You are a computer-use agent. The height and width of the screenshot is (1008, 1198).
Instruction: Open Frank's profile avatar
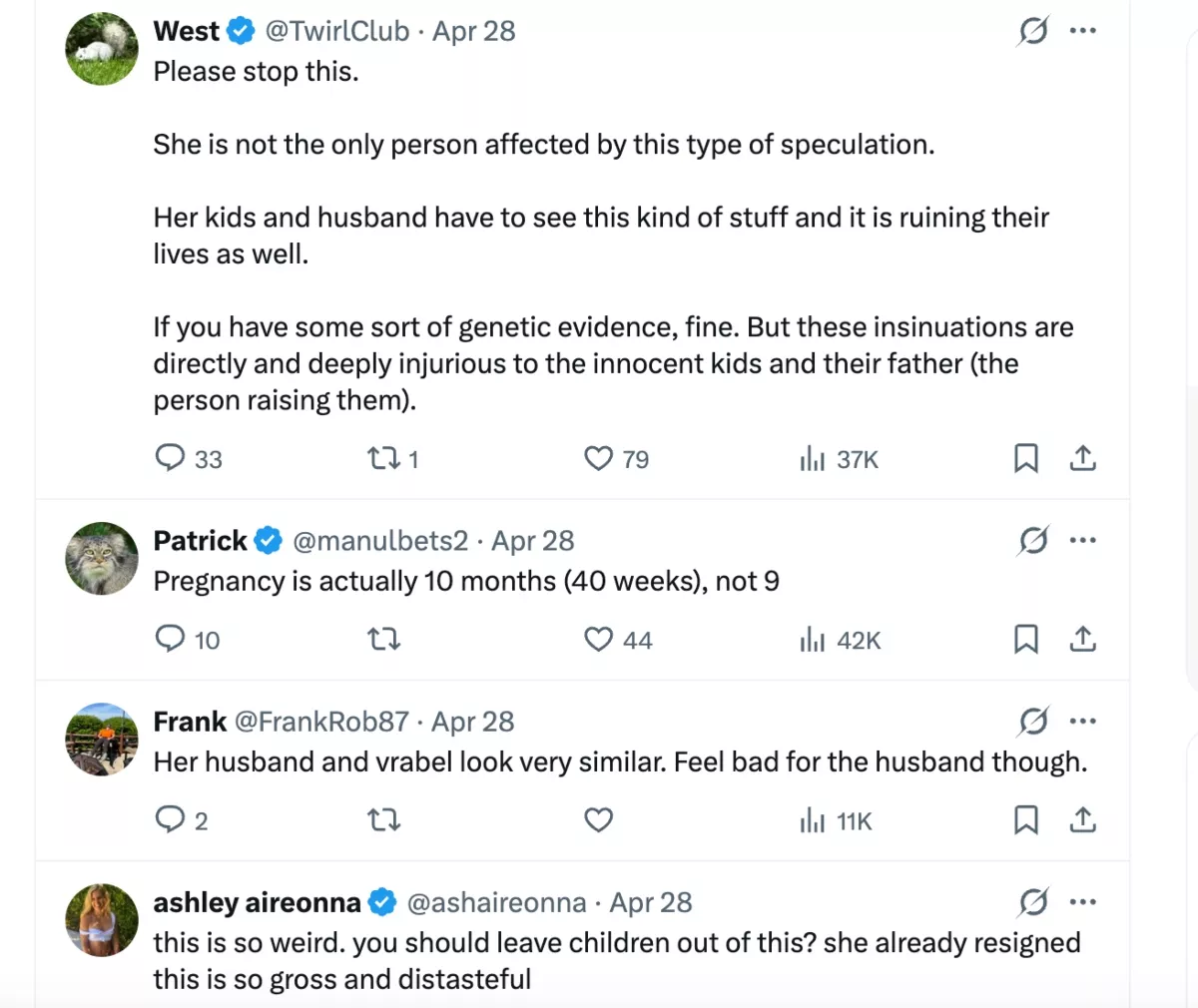(x=102, y=740)
